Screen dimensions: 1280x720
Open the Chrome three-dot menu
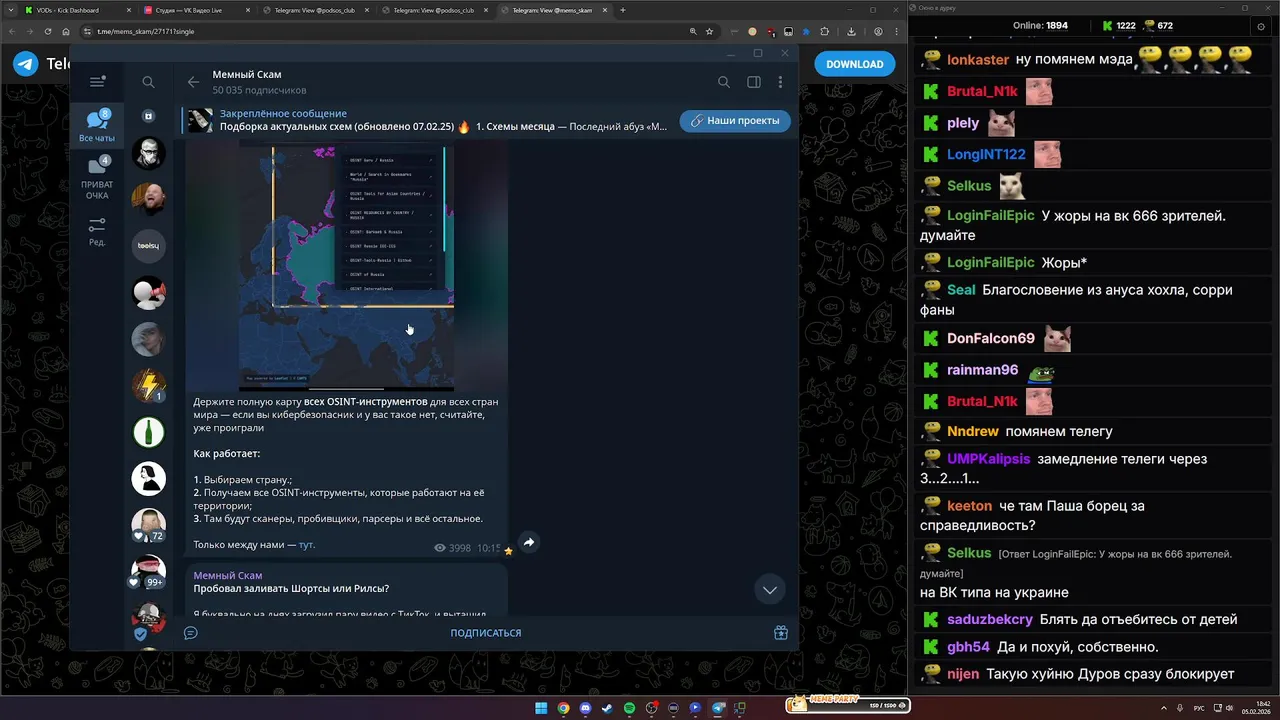[896, 31]
